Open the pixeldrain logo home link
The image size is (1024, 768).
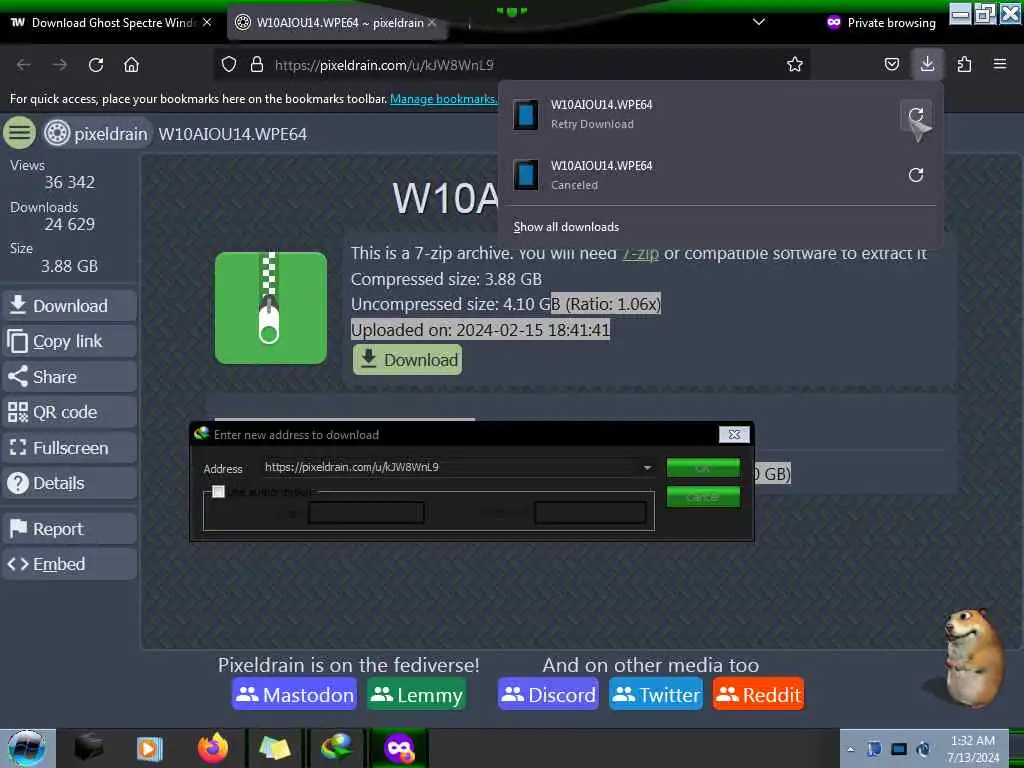[x=97, y=134]
